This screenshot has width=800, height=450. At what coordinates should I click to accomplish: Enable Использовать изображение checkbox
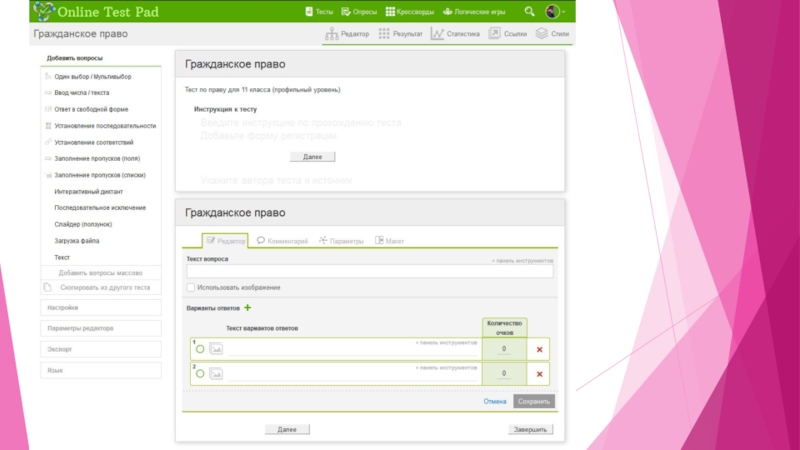(191, 288)
